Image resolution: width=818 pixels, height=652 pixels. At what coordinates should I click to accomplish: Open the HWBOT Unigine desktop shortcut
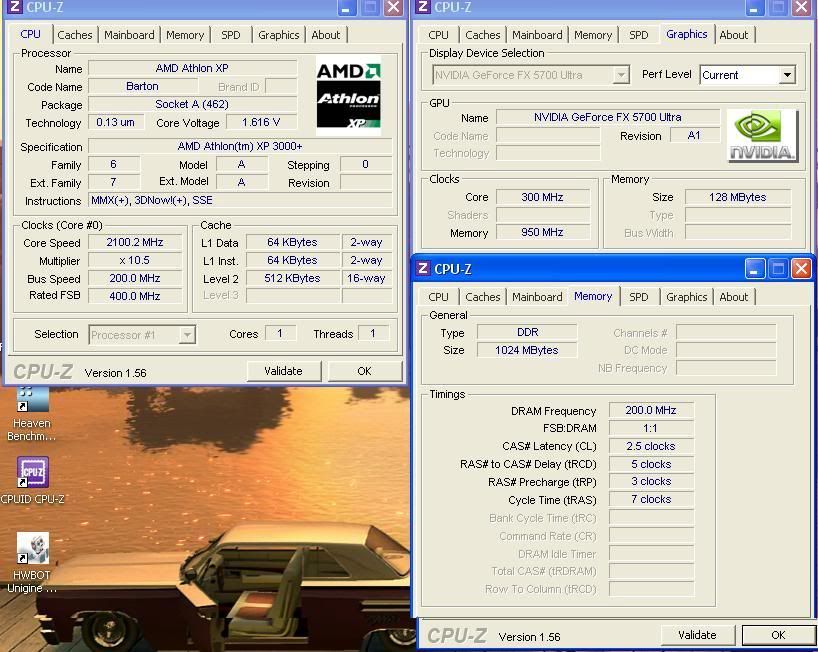[x=32, y=563]
